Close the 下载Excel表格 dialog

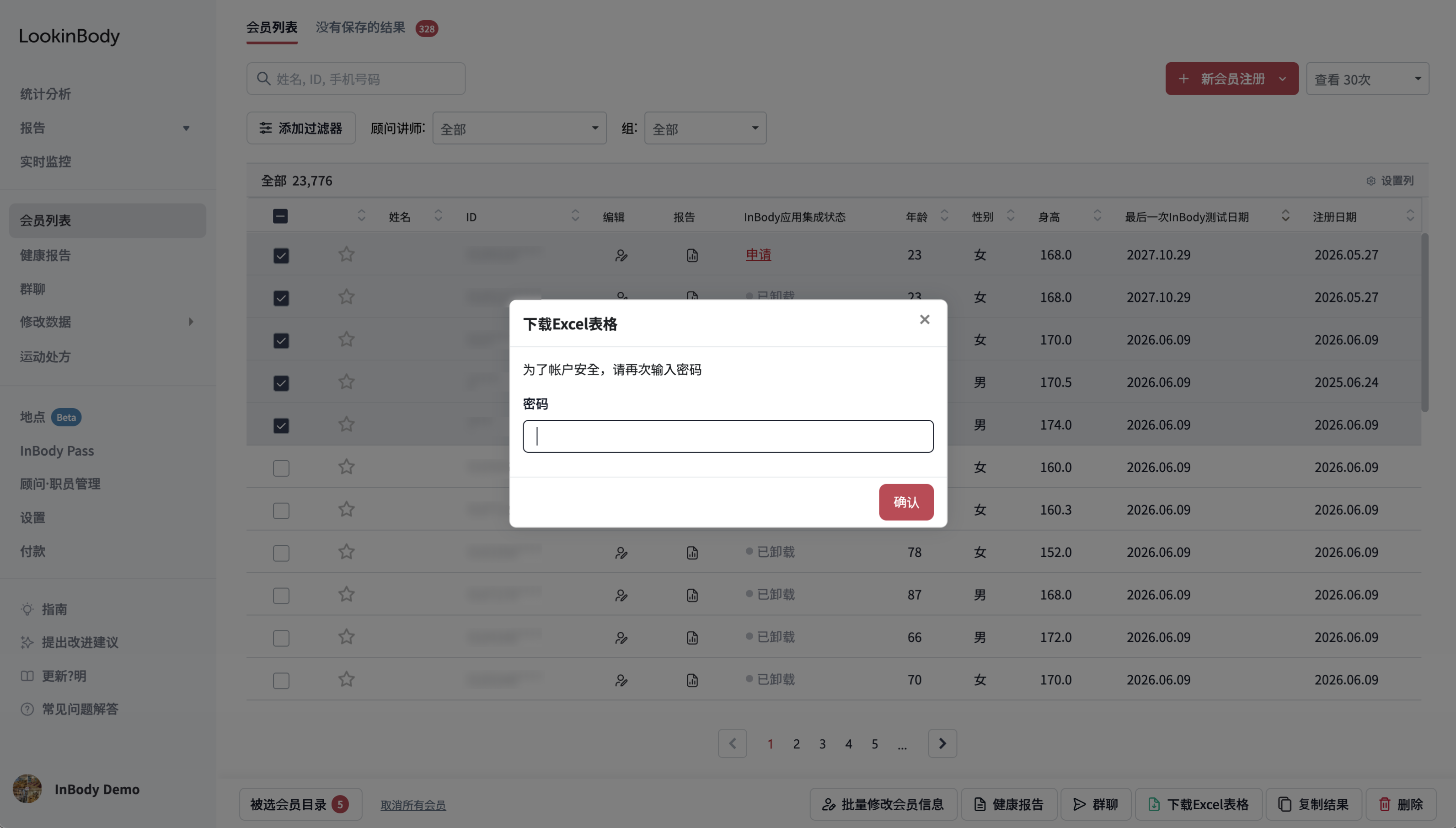pyautogui.click(x=925, y=320)
